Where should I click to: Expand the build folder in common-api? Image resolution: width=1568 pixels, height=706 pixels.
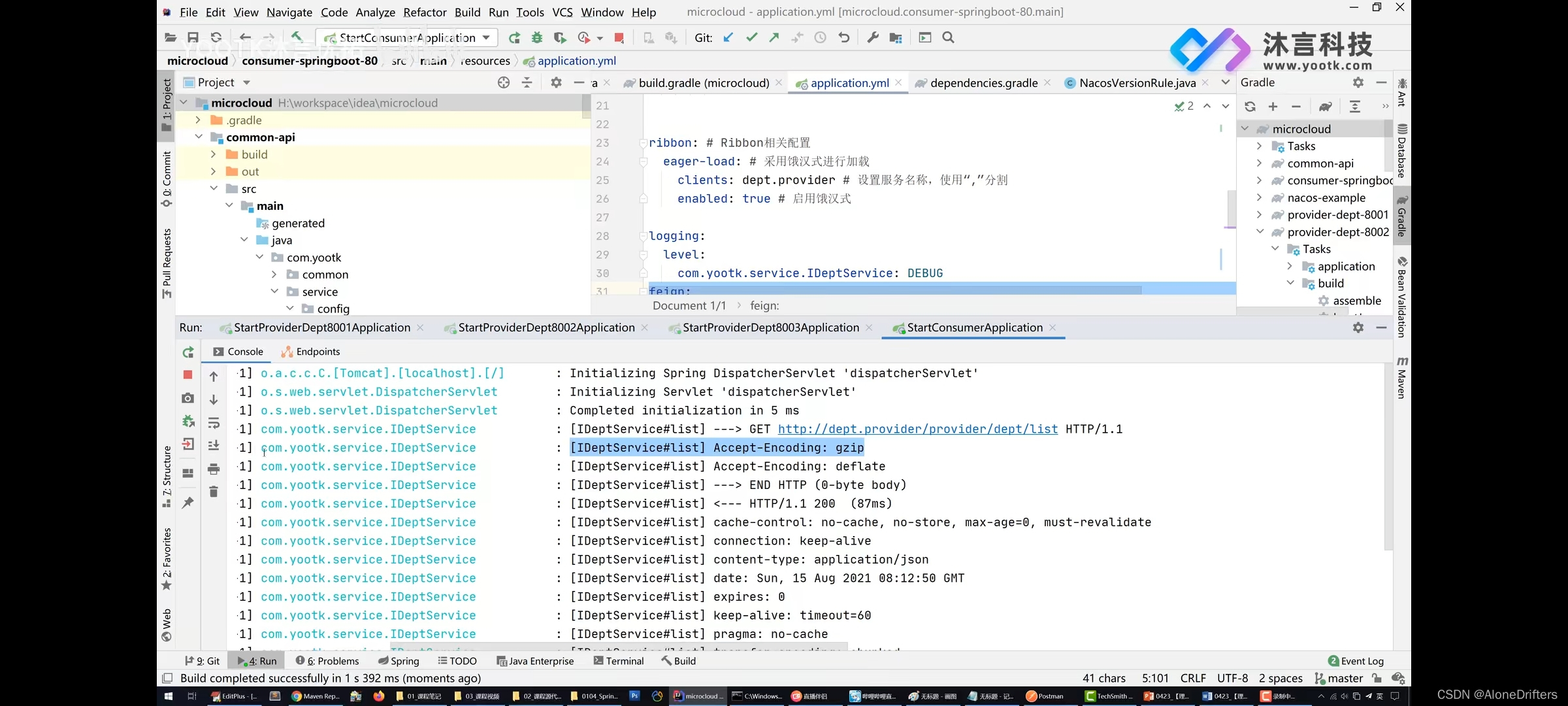[213, 154]
